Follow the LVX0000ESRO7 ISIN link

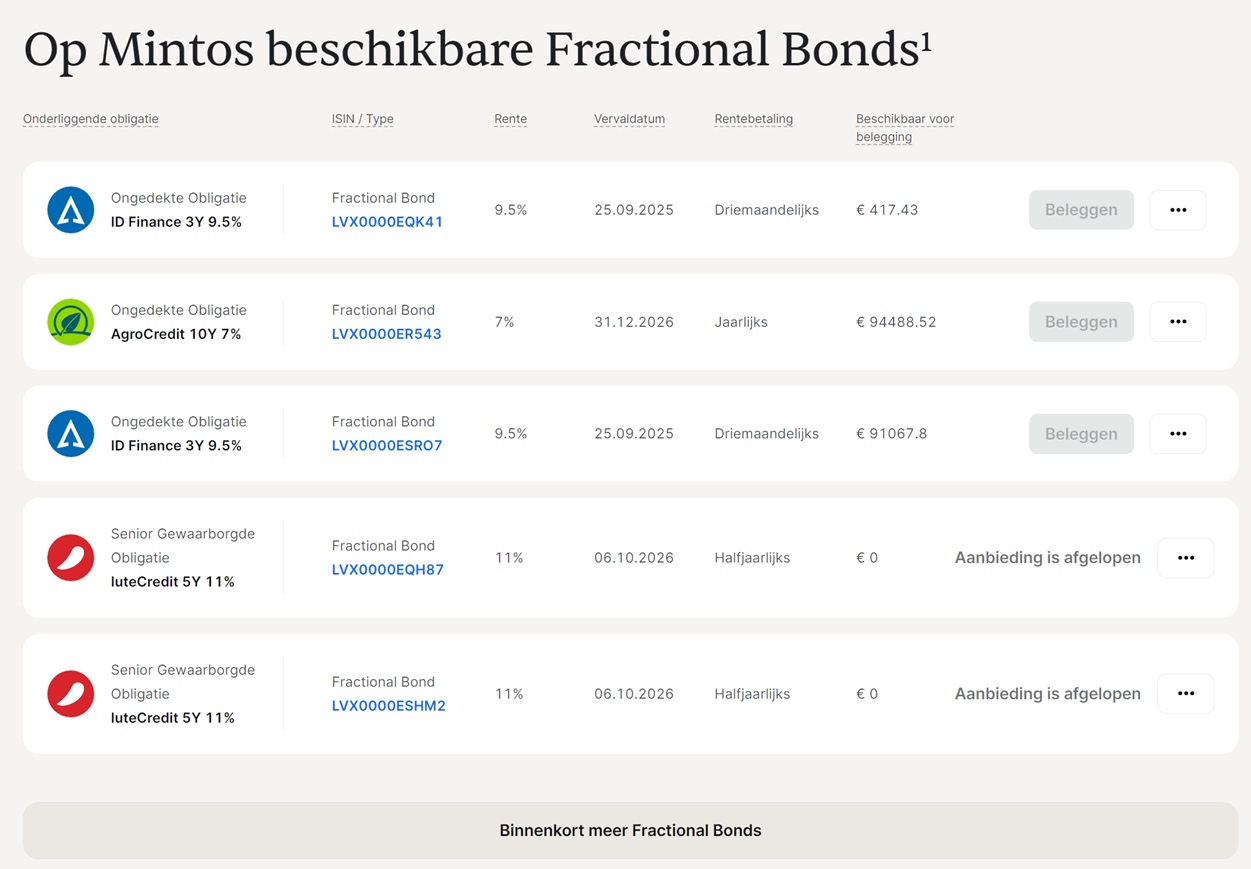tap(387, 446)
